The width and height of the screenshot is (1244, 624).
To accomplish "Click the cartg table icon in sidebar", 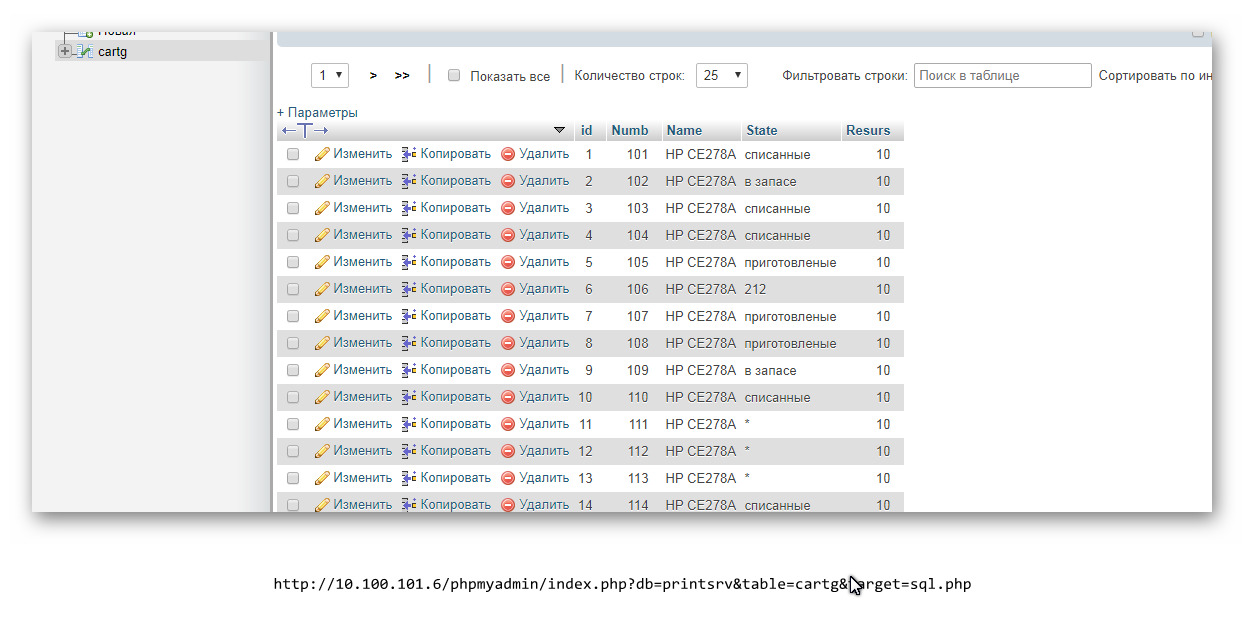I will point(86,51).
